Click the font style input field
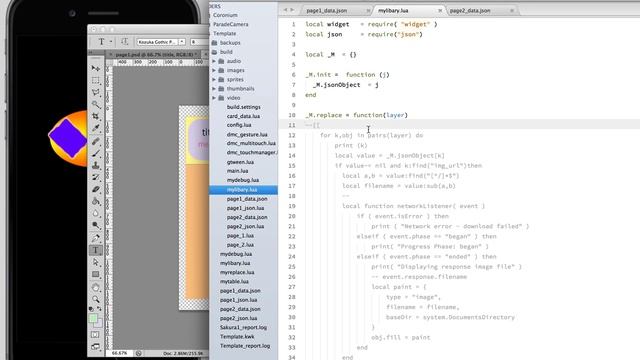The image size is (640, 360). click(199, 42)
